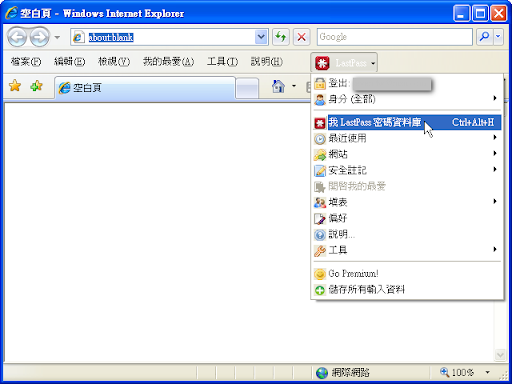This screenshot has height=384, width=512.
Task: Open the zoom level dropdown arrow
Action: [487, 372]
